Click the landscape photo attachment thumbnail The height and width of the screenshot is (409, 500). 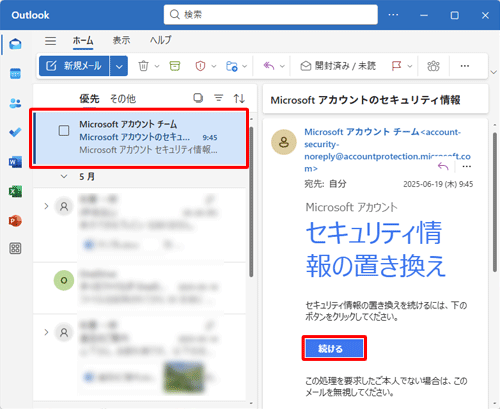point(184,377)
